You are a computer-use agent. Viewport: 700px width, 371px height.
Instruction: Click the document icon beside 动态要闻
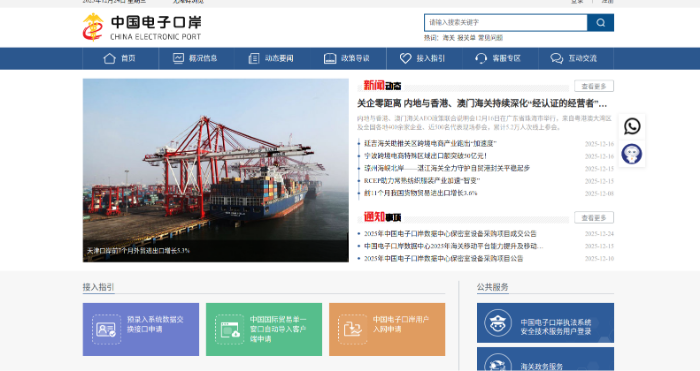254,58
